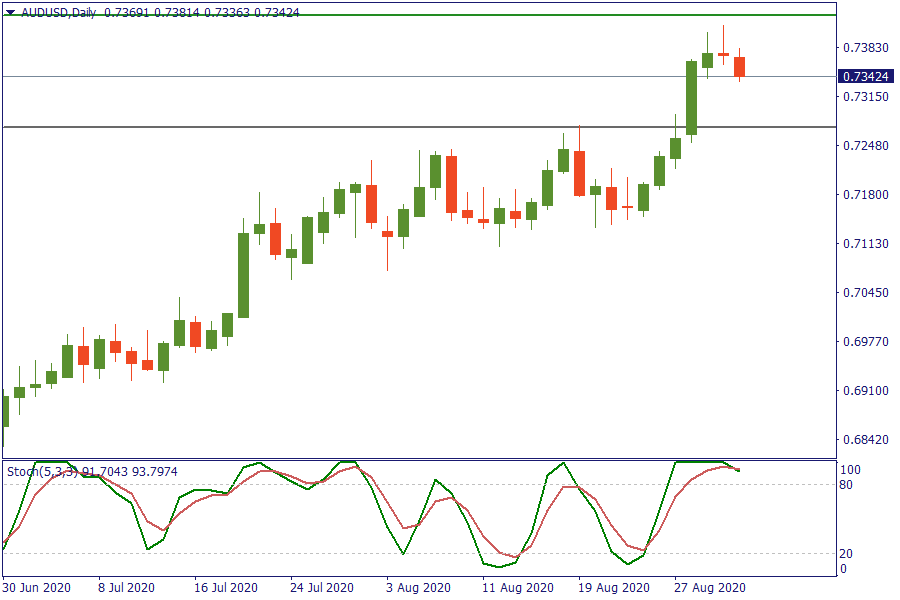The image size is (900, 600).
Task: Select the green horizontal resistance line at top
Action: point(419,15)
